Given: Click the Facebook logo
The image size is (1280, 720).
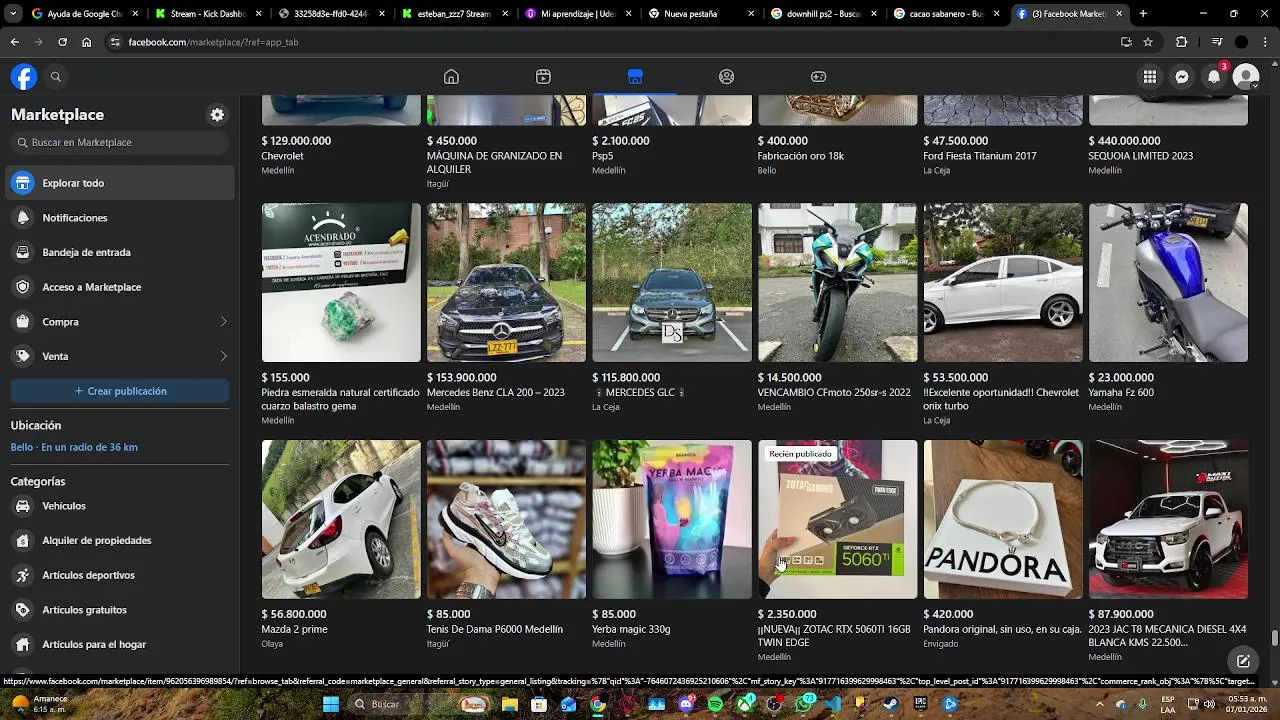Looking at the screenshot, I should point(24,77).
